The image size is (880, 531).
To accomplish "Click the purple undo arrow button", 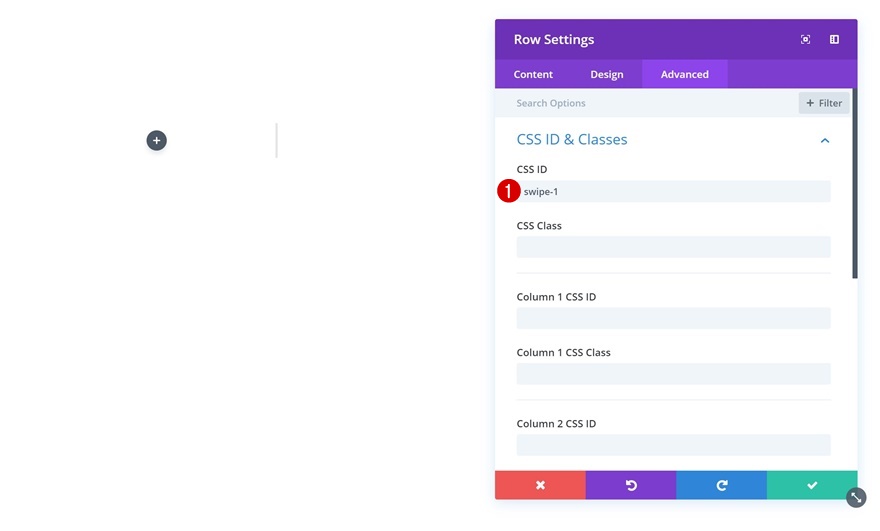I will coord(631,485).
